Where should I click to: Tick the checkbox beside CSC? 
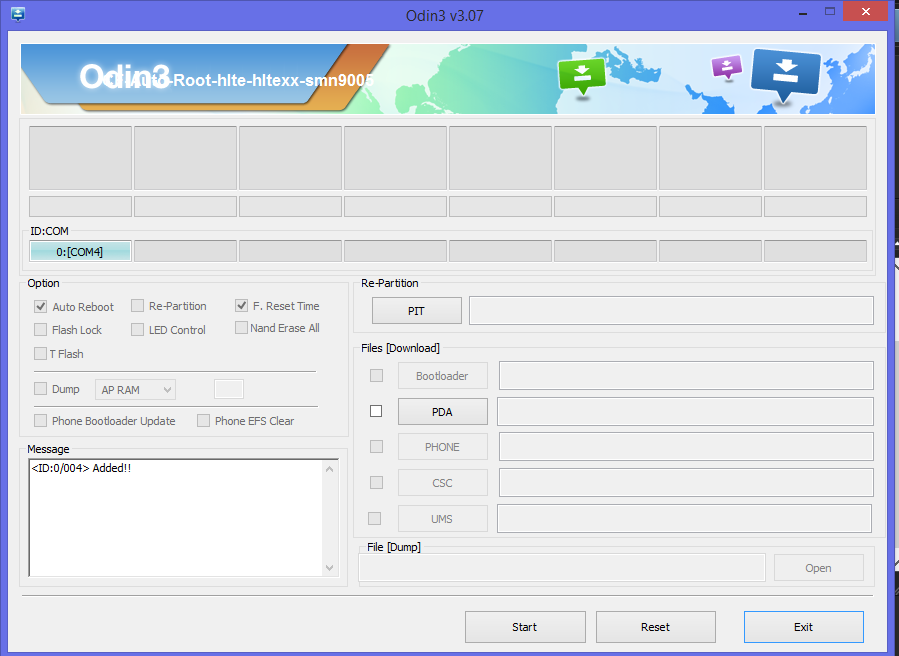pos(376,483)
